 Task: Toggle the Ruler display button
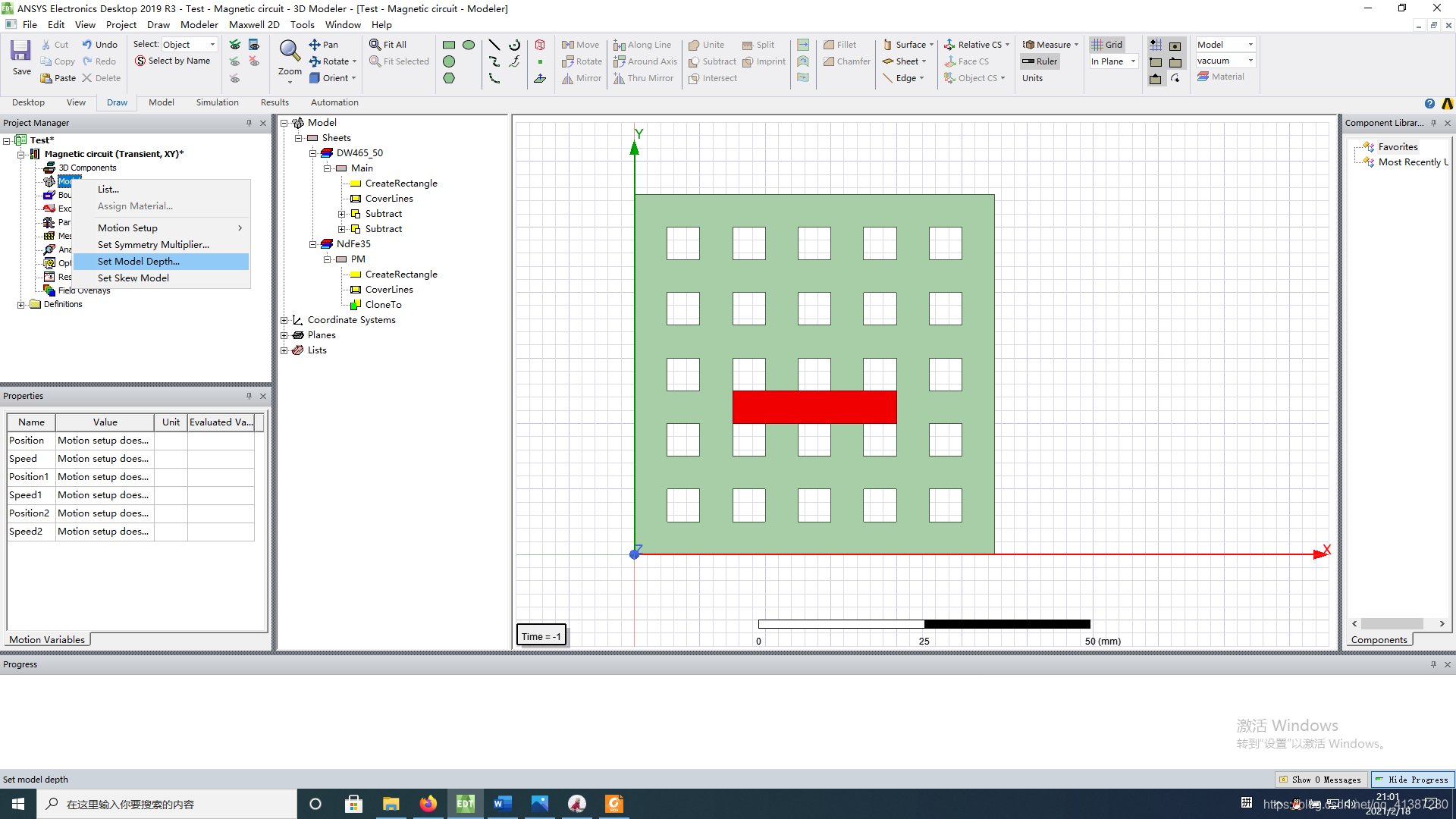click(1040, 61)
